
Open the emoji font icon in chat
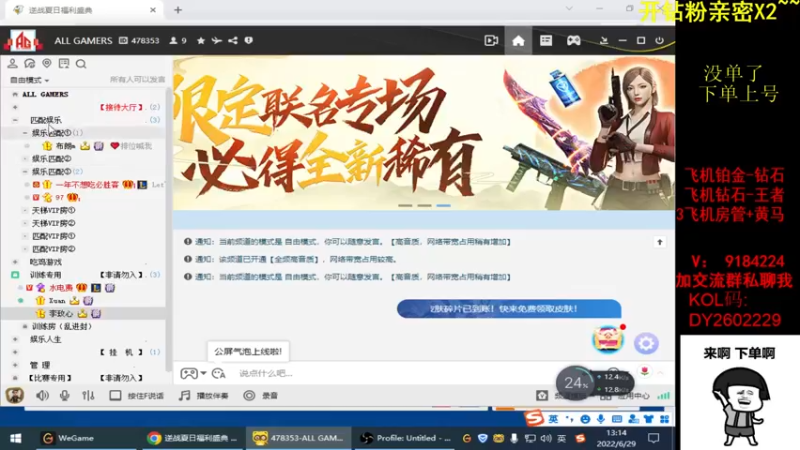[218, 373]
